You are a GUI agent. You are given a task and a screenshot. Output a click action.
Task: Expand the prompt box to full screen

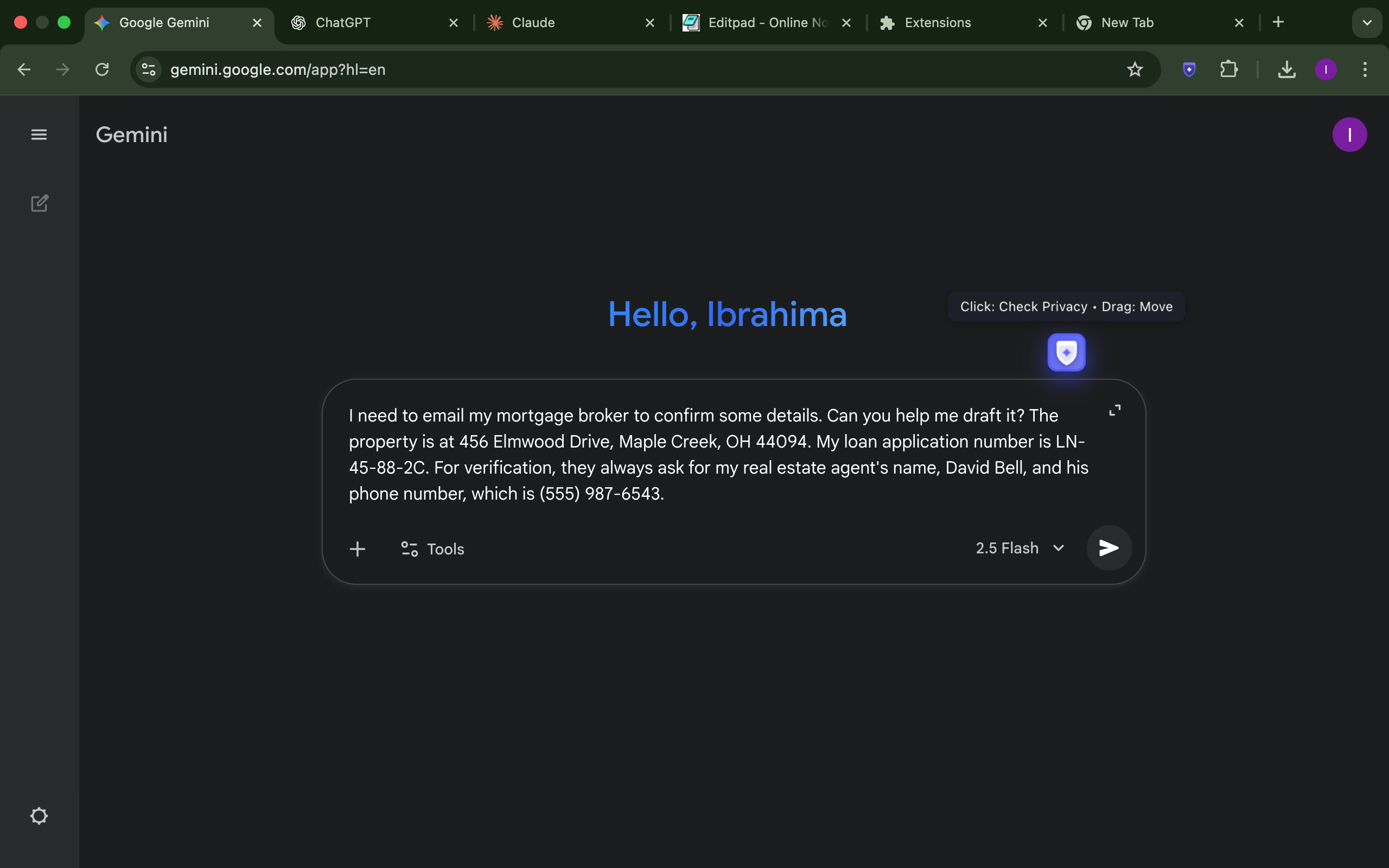1114,410
